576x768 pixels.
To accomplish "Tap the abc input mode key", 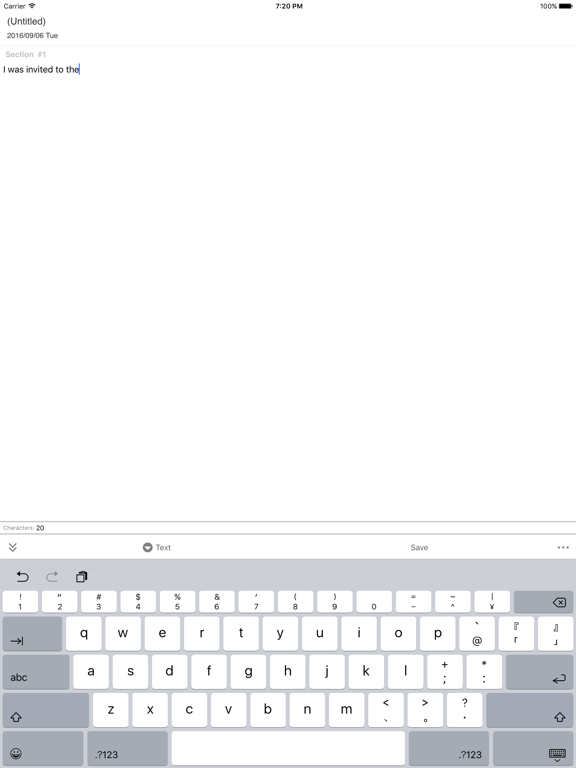I will tap(36, 672).
